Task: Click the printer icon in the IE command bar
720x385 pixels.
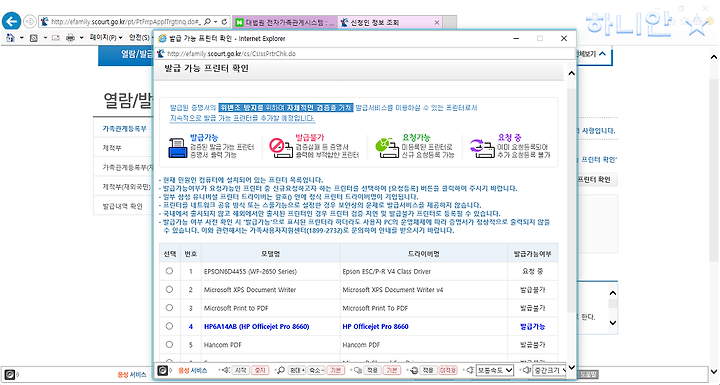Action: [x=70, y=38]
